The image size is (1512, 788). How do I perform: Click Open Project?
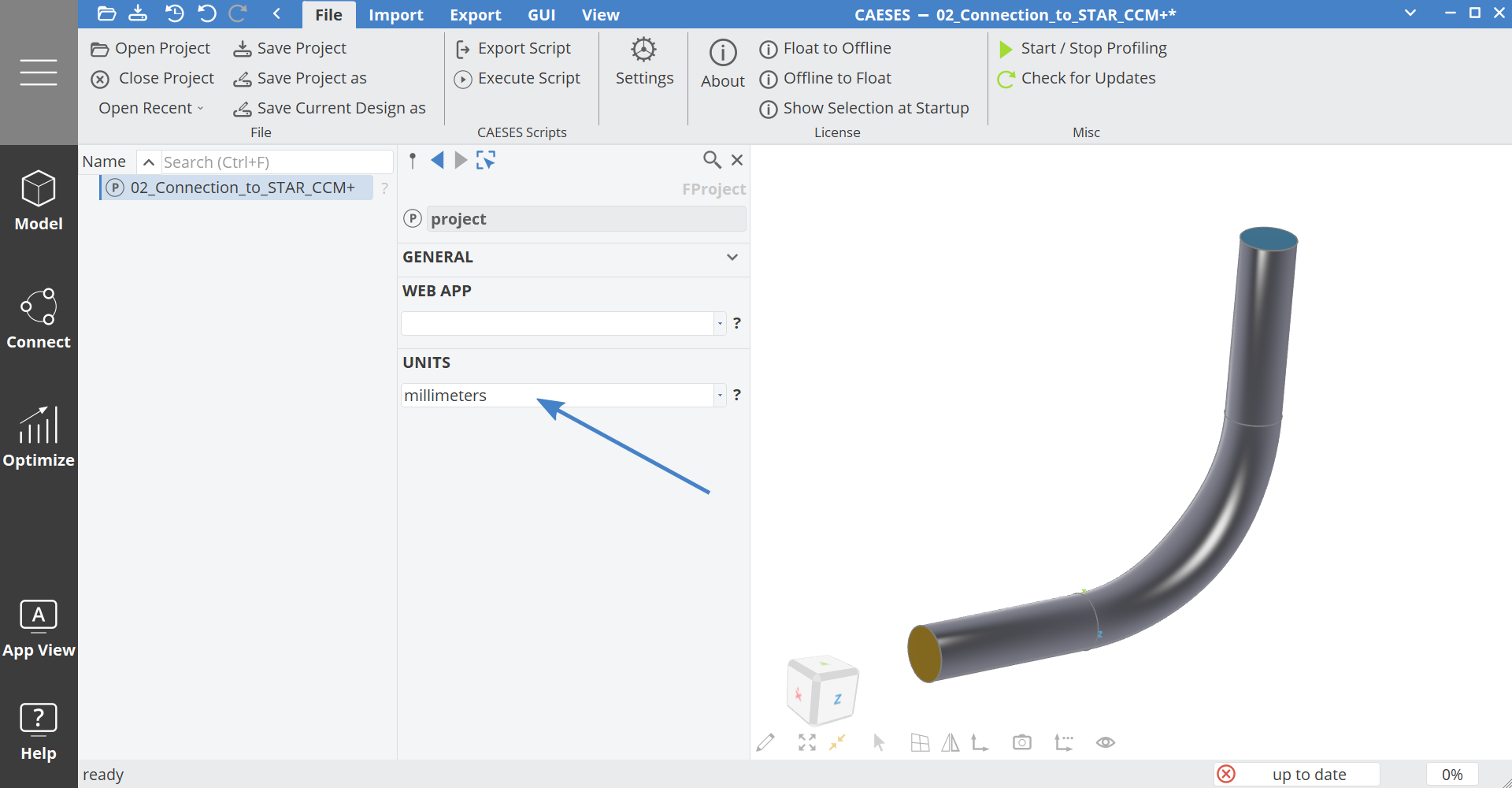pos(150,48)
